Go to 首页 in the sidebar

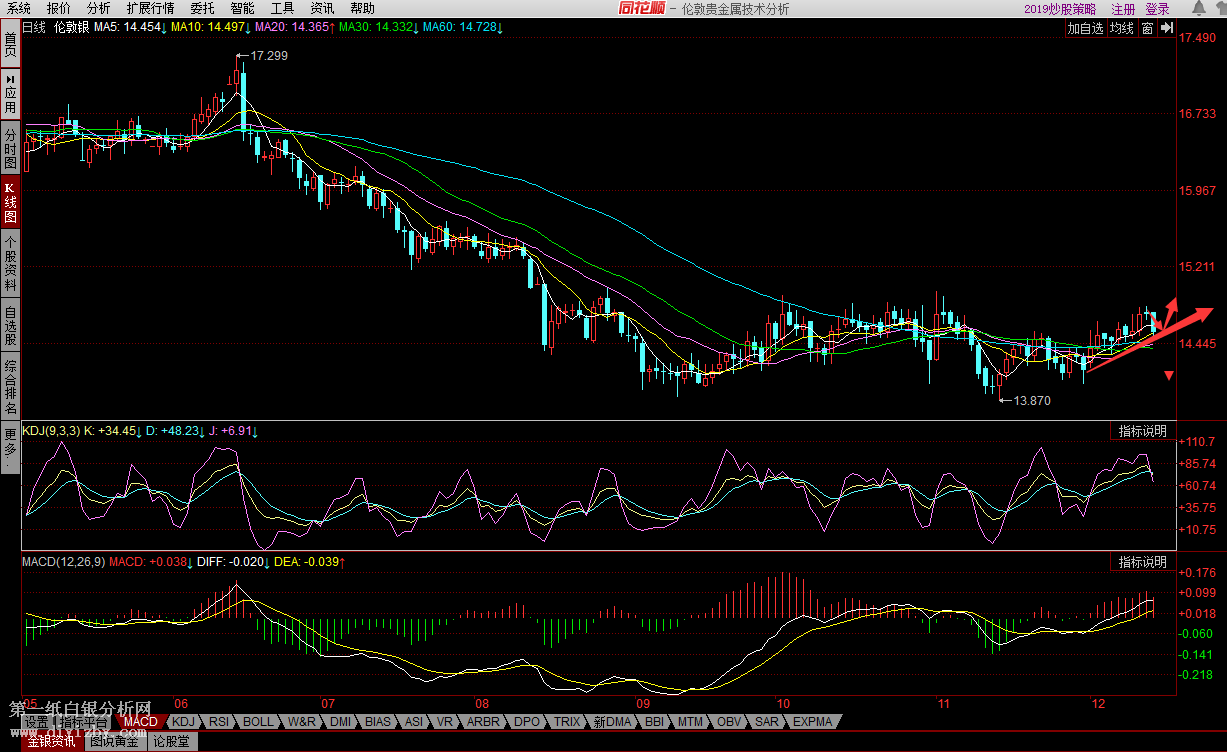click(10, 45)
